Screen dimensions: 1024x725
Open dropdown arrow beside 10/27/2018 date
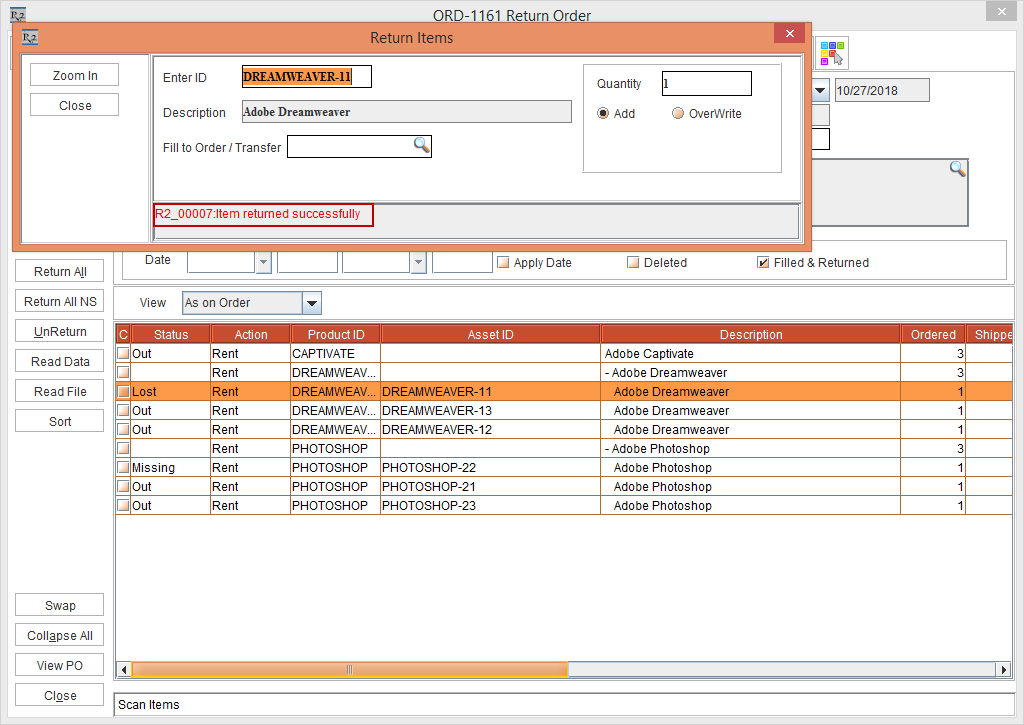820,90
